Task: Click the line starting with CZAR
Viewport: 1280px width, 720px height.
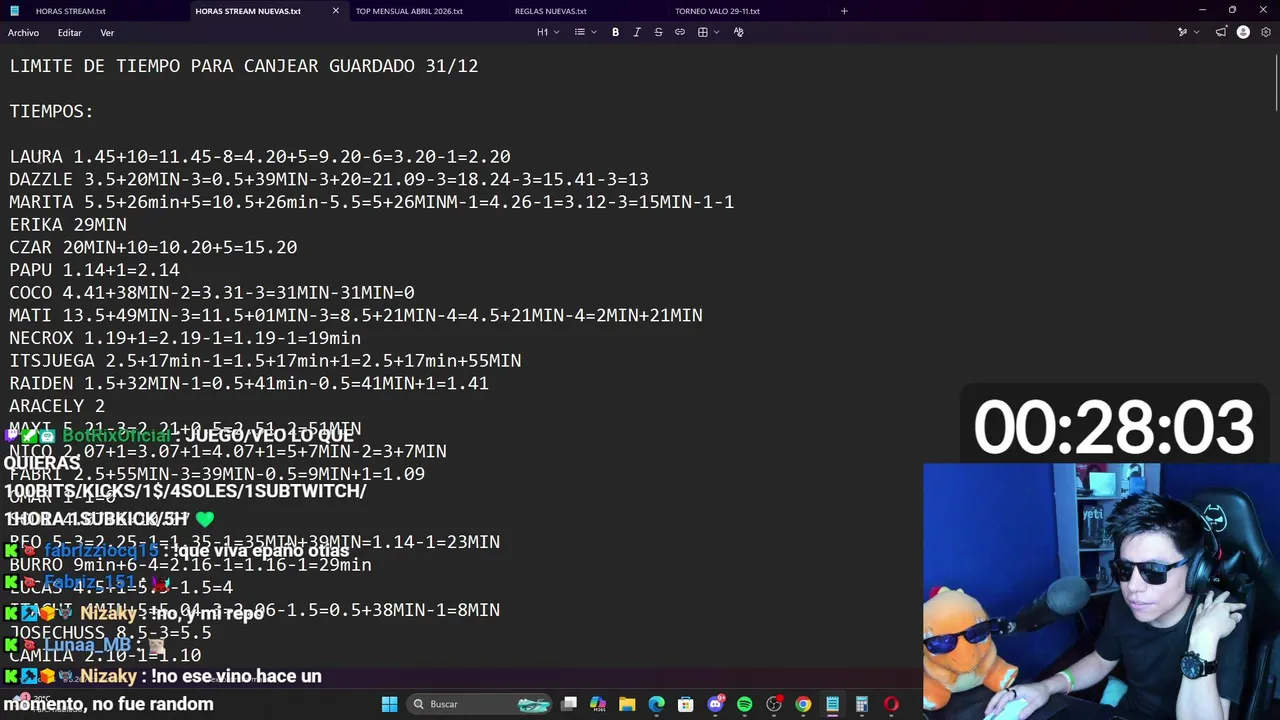Action: click(x=153, y=247)
